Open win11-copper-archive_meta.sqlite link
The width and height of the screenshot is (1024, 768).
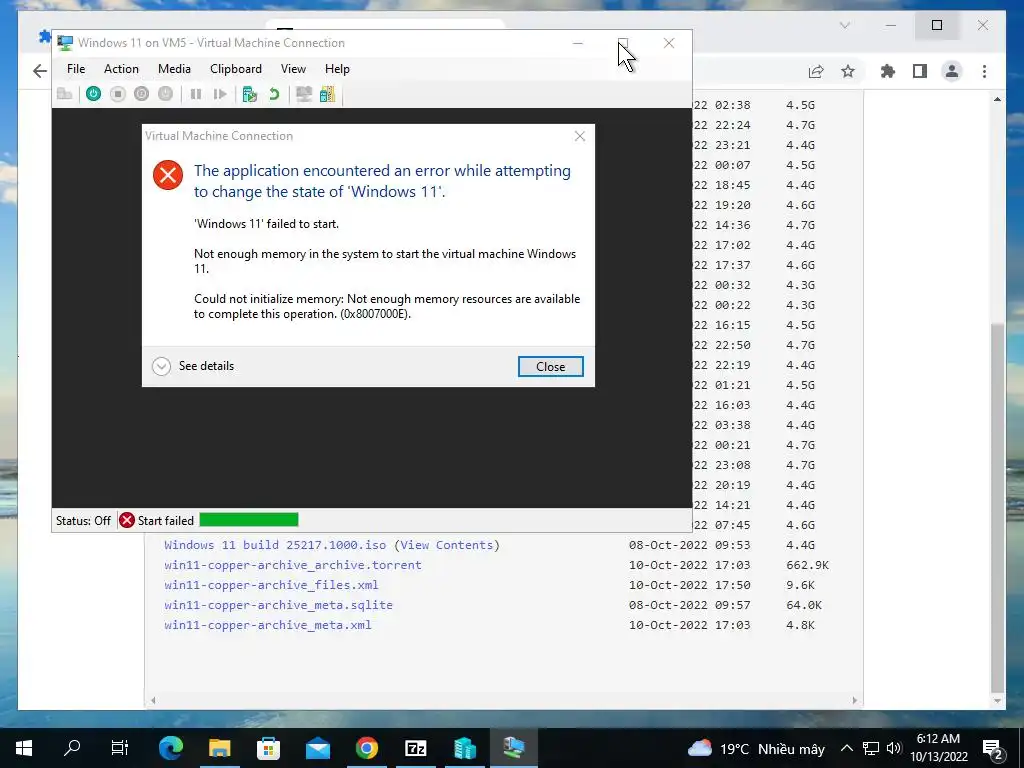click(x=278, y=605)
